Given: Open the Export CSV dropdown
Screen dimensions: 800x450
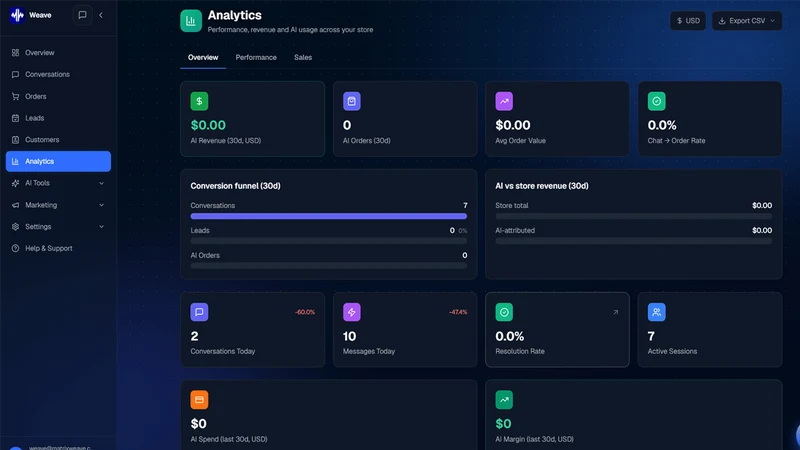Looking at the screenshot, I should (746, 21).
